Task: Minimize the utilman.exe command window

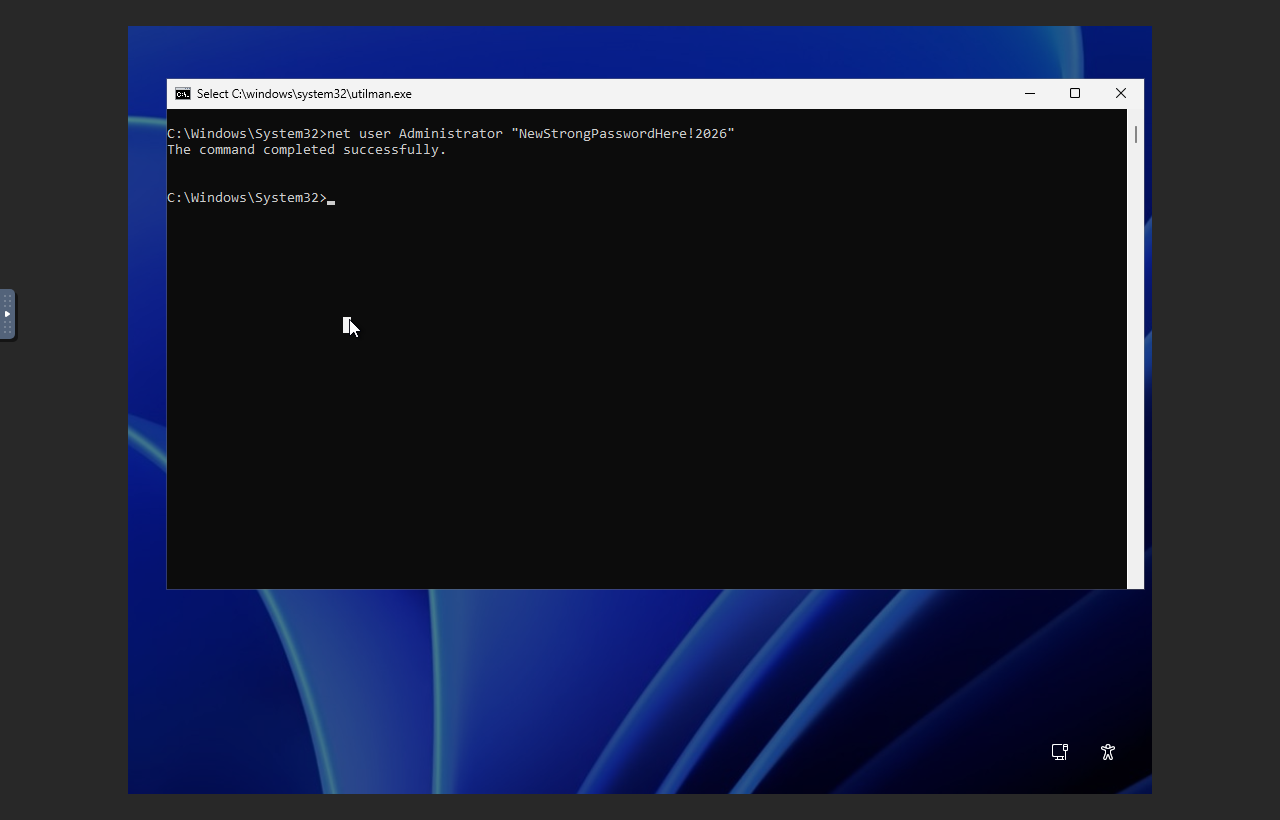Action: (1030, 93)
